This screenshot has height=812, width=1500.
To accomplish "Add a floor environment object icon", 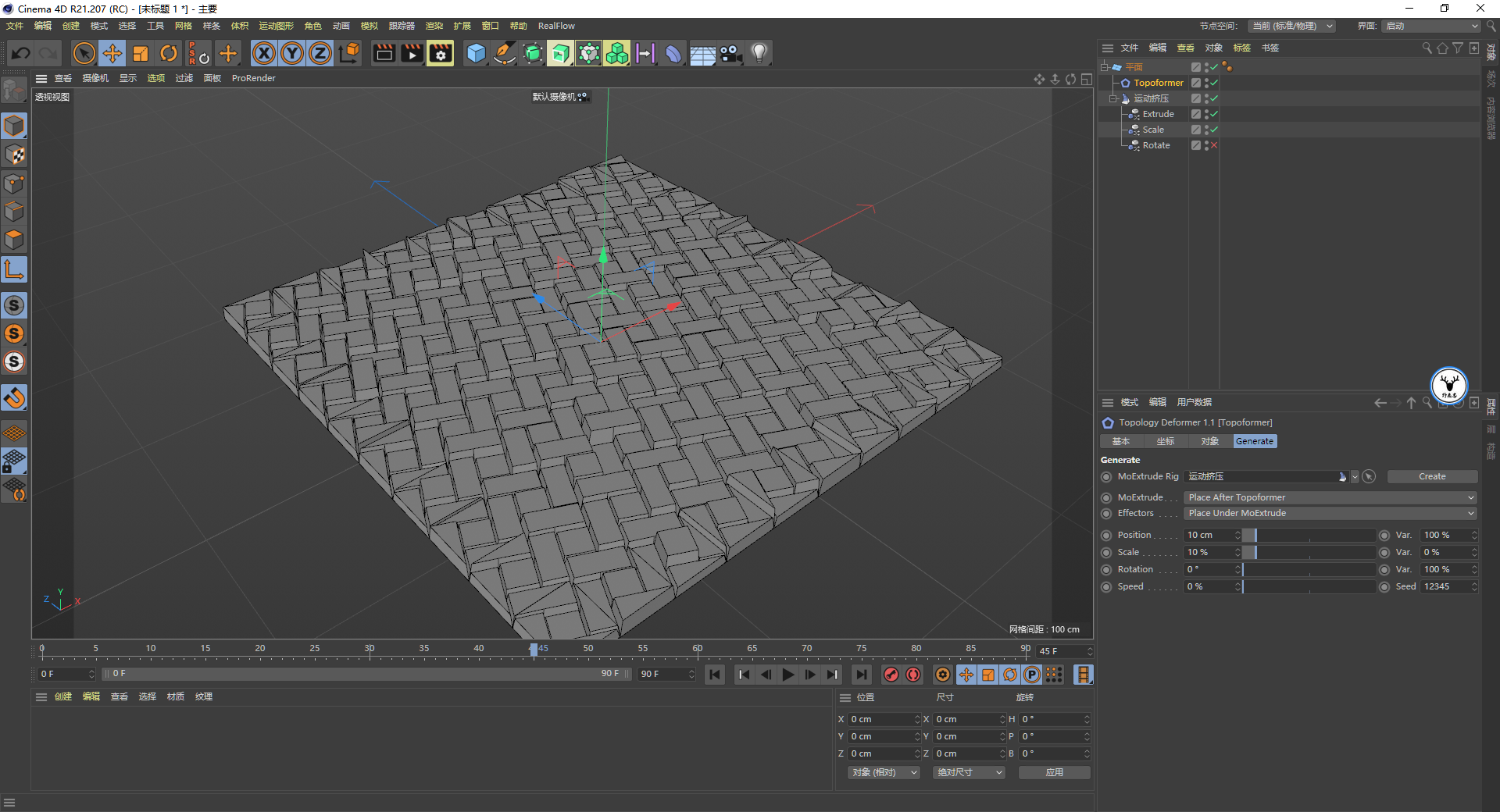I will [702, 53].
